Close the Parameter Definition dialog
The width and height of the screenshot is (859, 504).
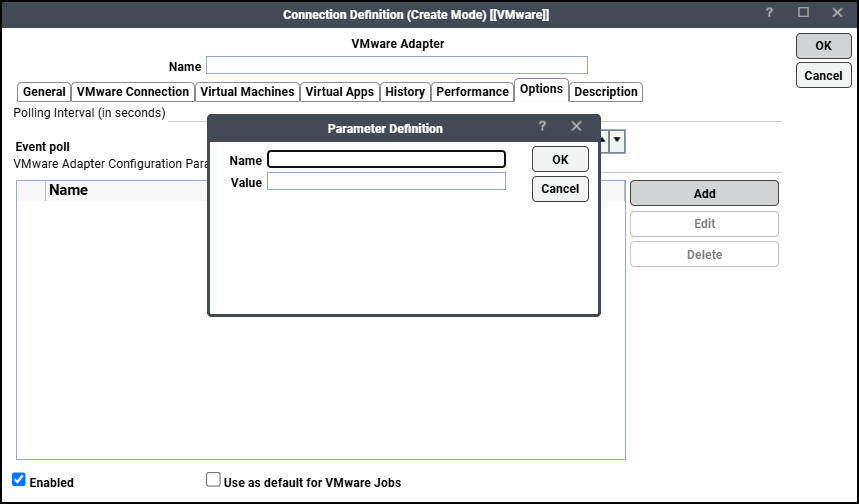(x=576, y=127)
